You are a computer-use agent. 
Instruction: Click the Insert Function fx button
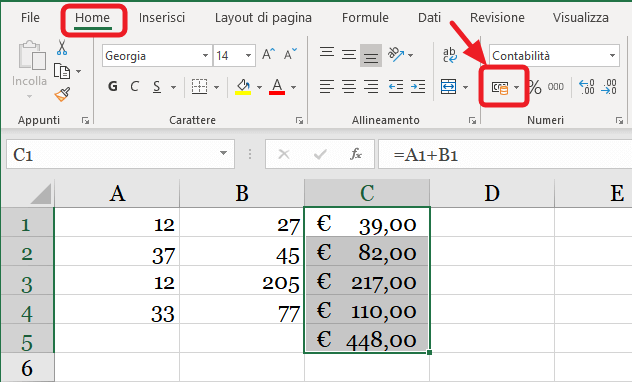[x=356, y=154]
